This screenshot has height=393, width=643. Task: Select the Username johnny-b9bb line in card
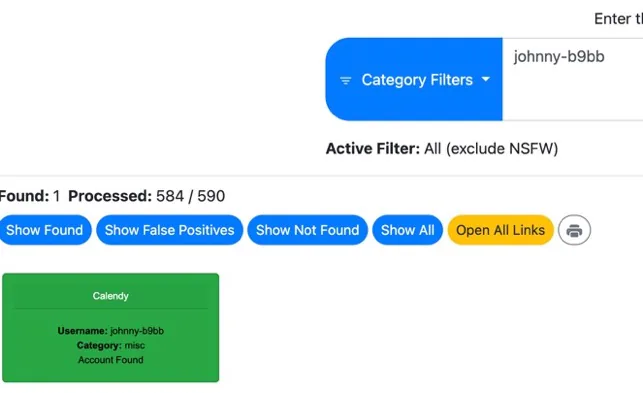111,331
